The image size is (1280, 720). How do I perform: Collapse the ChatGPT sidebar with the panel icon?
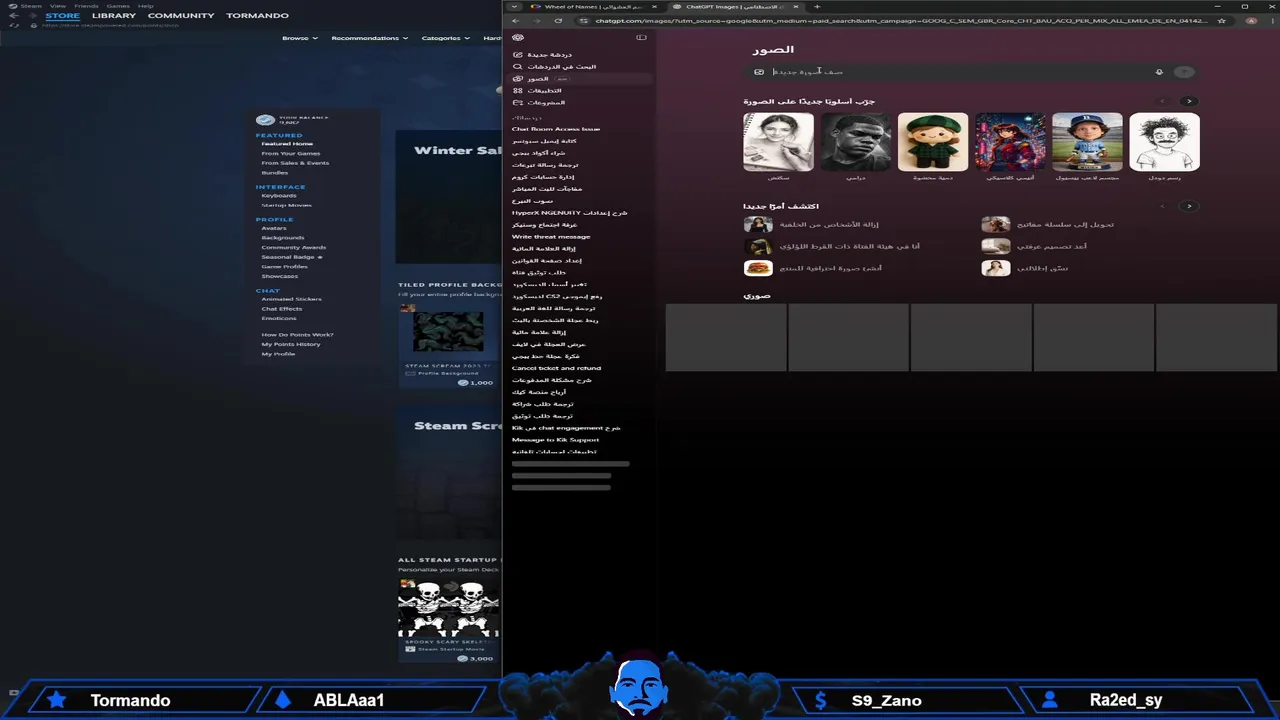[x=641, y=38]
